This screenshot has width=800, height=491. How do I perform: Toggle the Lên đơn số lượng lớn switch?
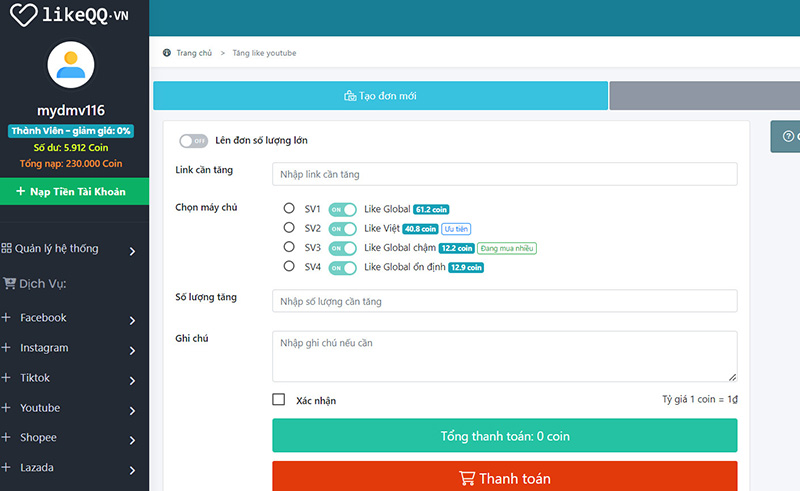click(x=193, y=141)
